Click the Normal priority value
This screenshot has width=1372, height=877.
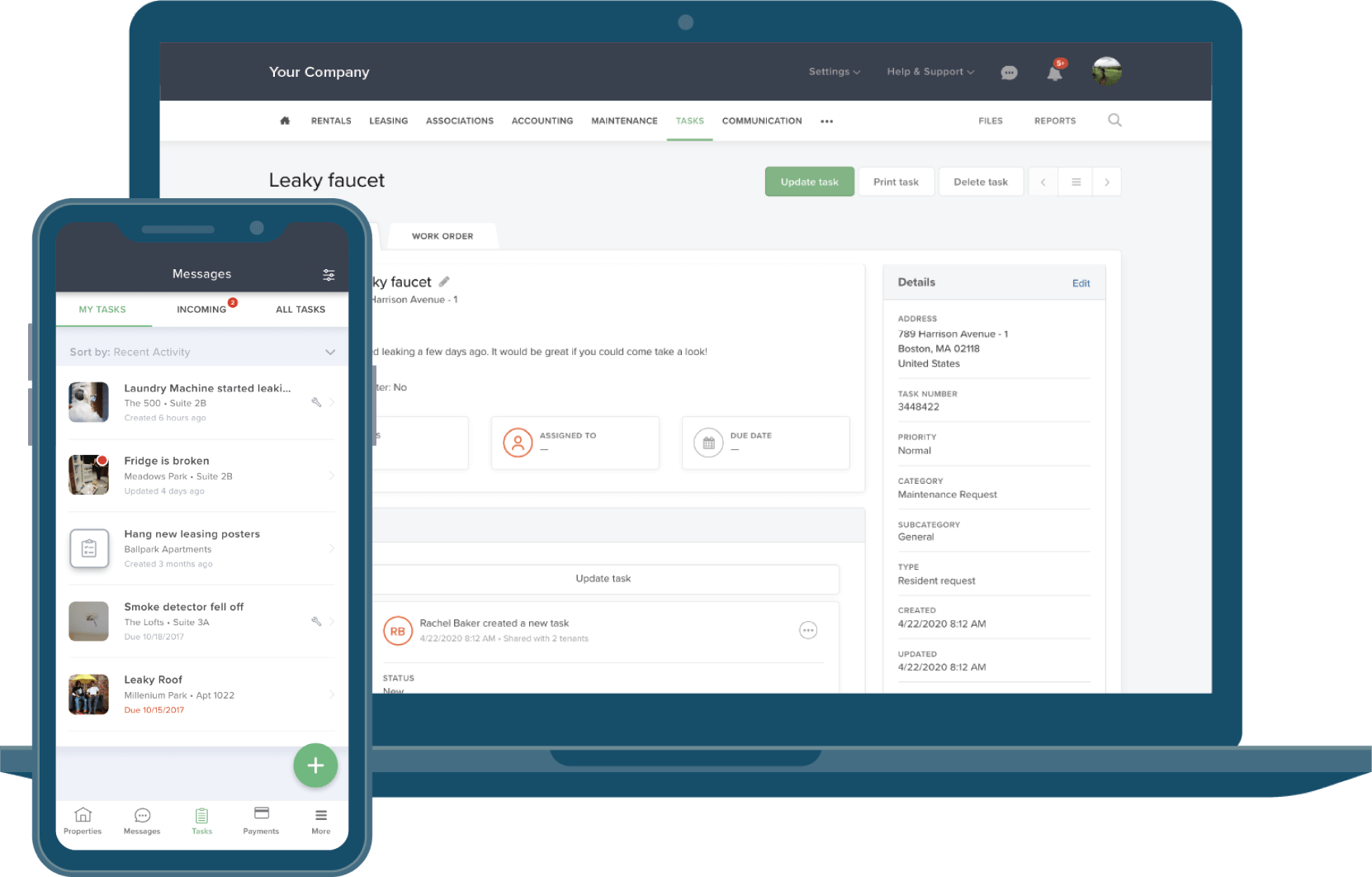pos(915,451)
